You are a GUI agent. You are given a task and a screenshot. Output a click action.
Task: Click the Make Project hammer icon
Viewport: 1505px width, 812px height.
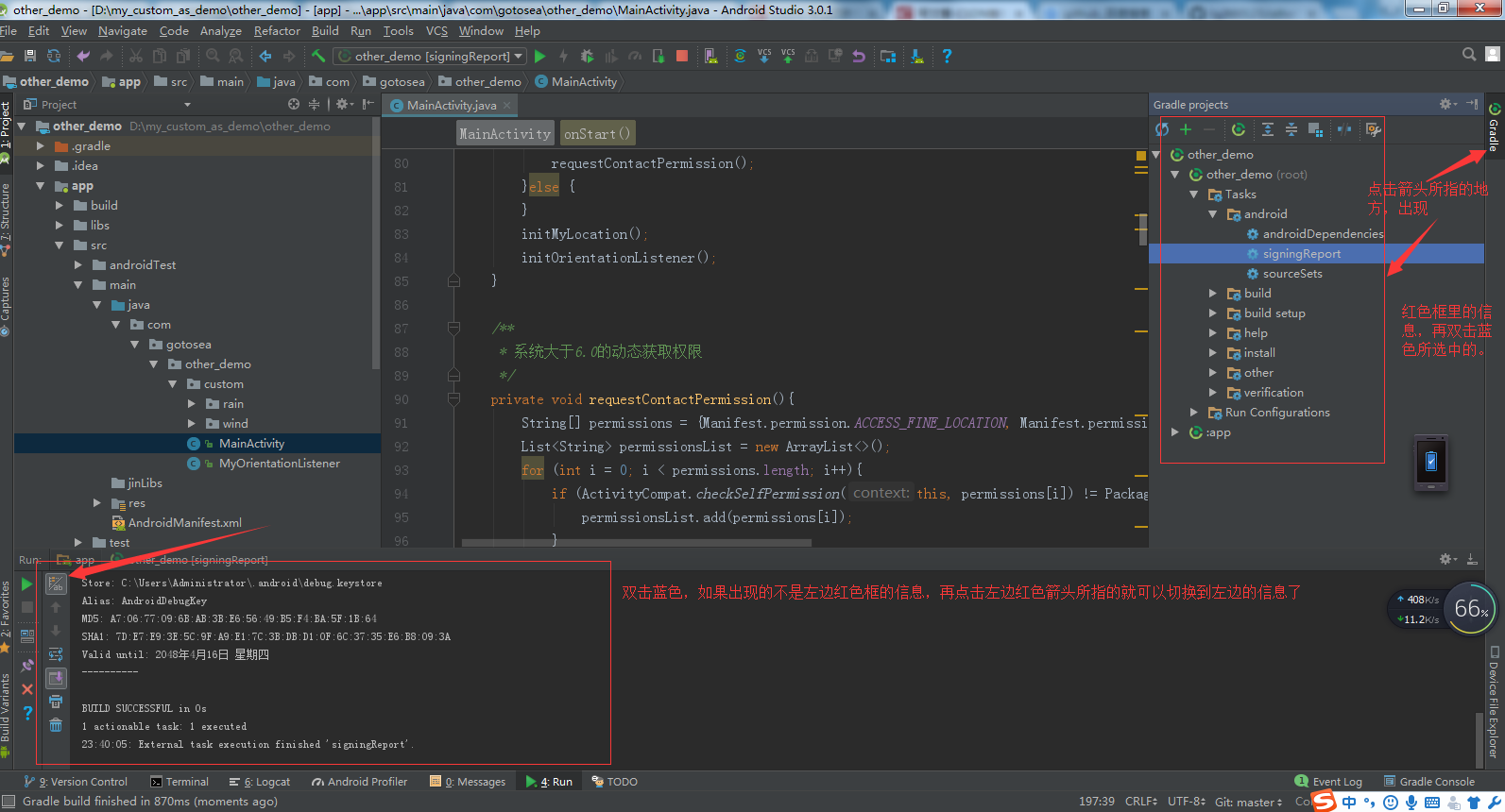(x=318, y=56)
